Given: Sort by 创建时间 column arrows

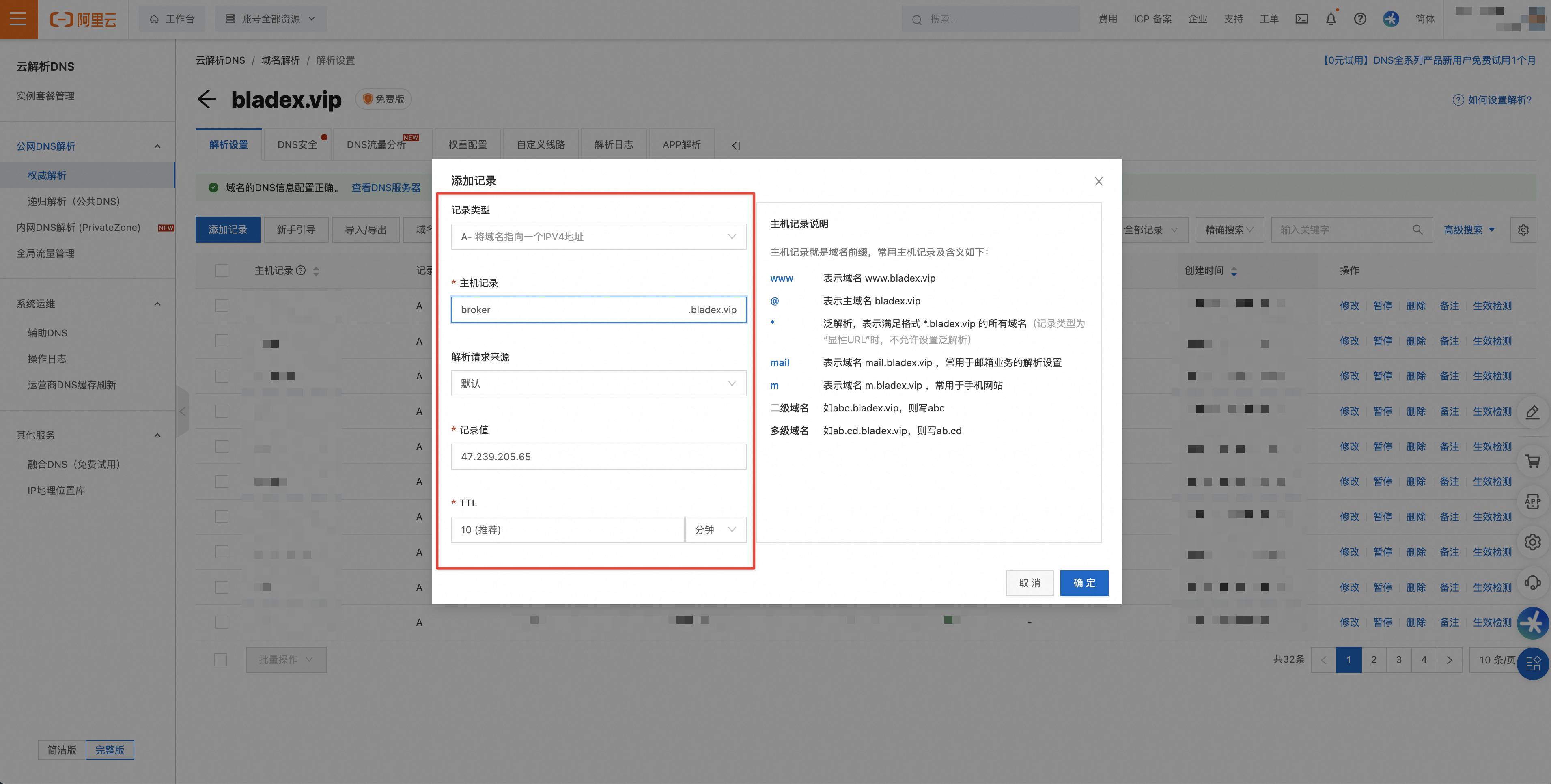Looking at the screenshot, I should tap(1234, 271).
